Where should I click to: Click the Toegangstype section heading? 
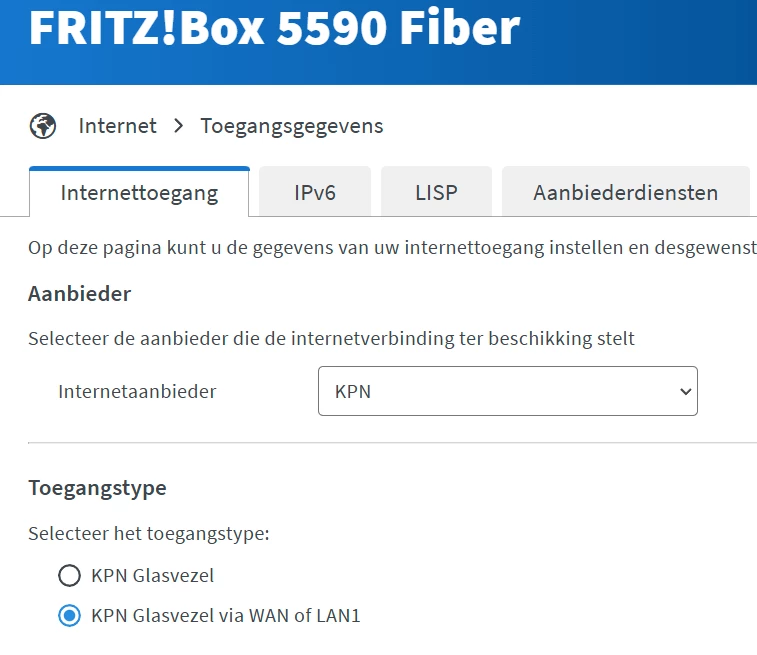[98, 488]
